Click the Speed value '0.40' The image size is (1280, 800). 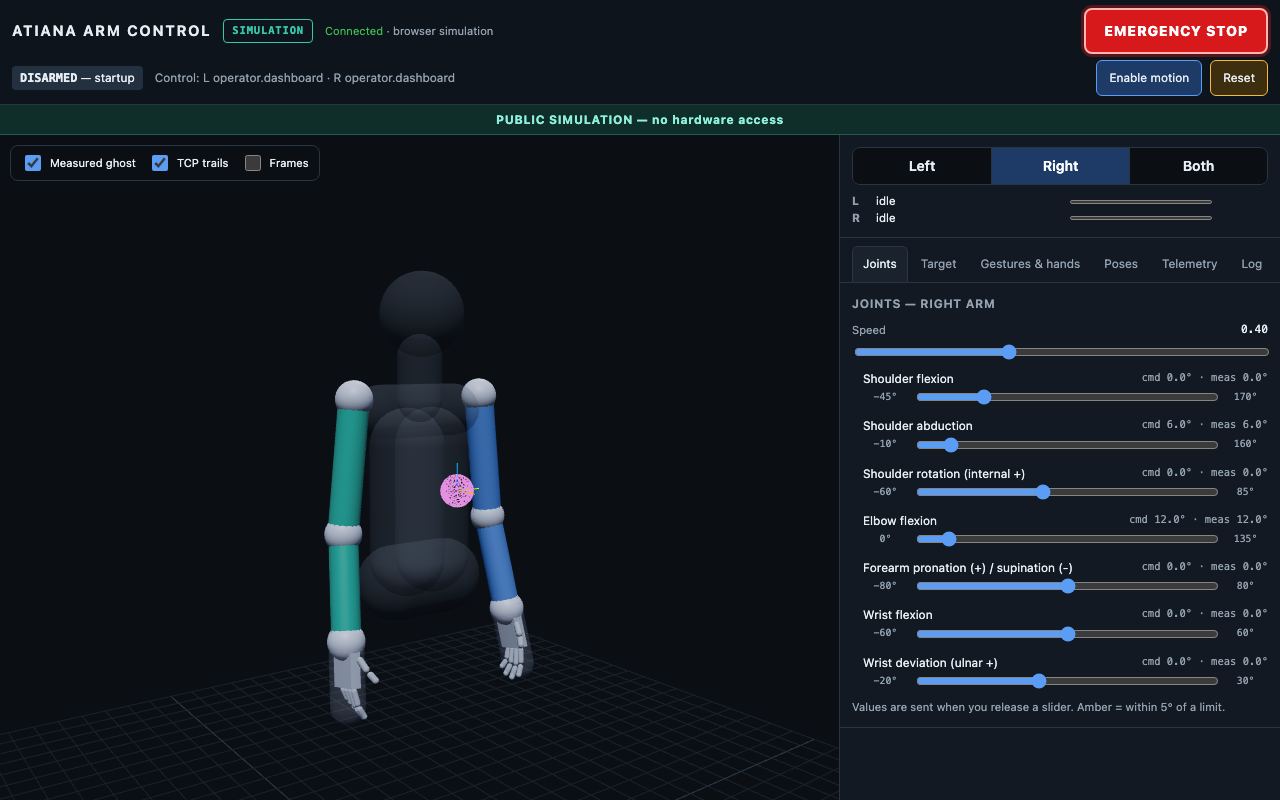(1254, 329)
